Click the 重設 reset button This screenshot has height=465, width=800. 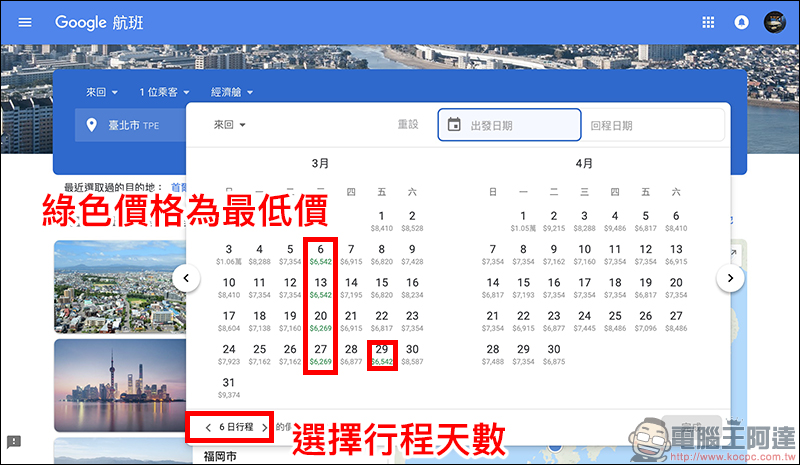[408, 125]
